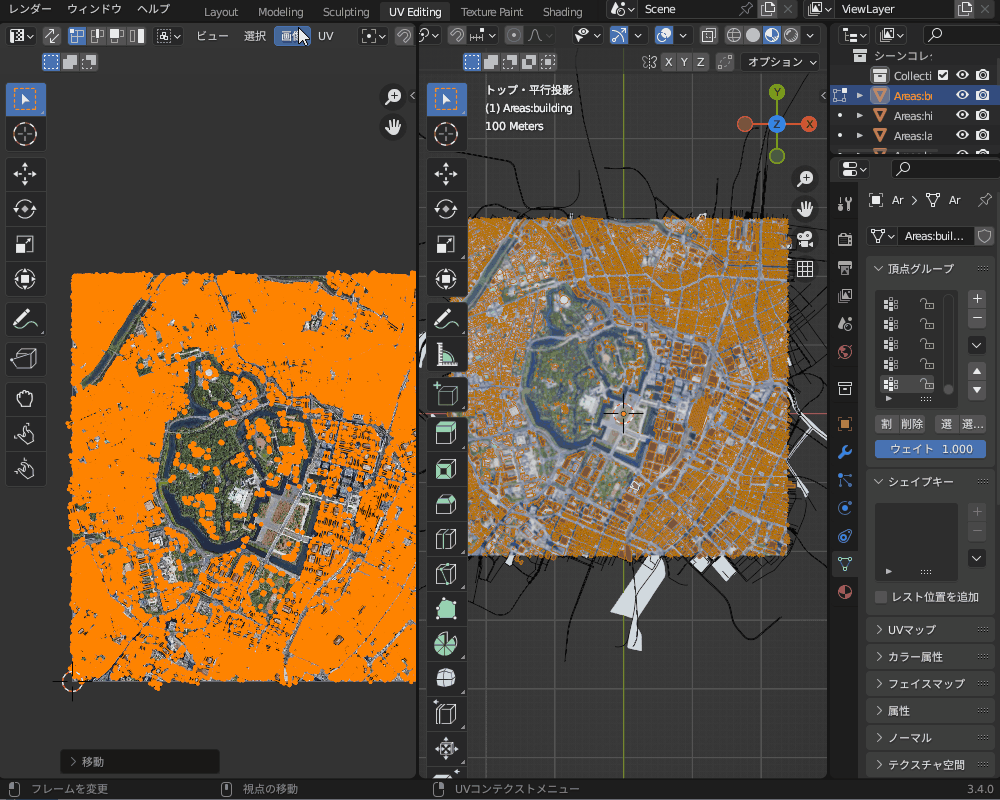Adjust the ウェイト 1.000 slider
1000x800 pixels.
[930, 449]
